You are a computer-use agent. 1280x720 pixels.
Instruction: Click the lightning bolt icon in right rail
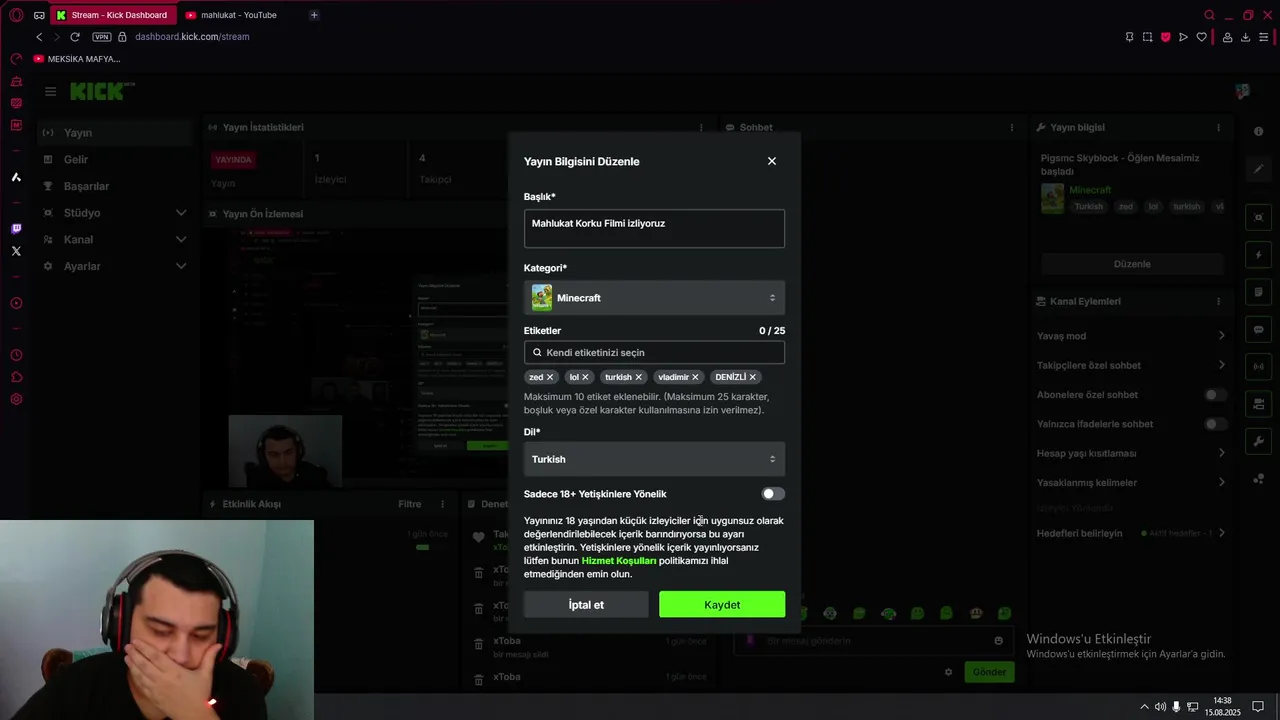pos(1258,255)
